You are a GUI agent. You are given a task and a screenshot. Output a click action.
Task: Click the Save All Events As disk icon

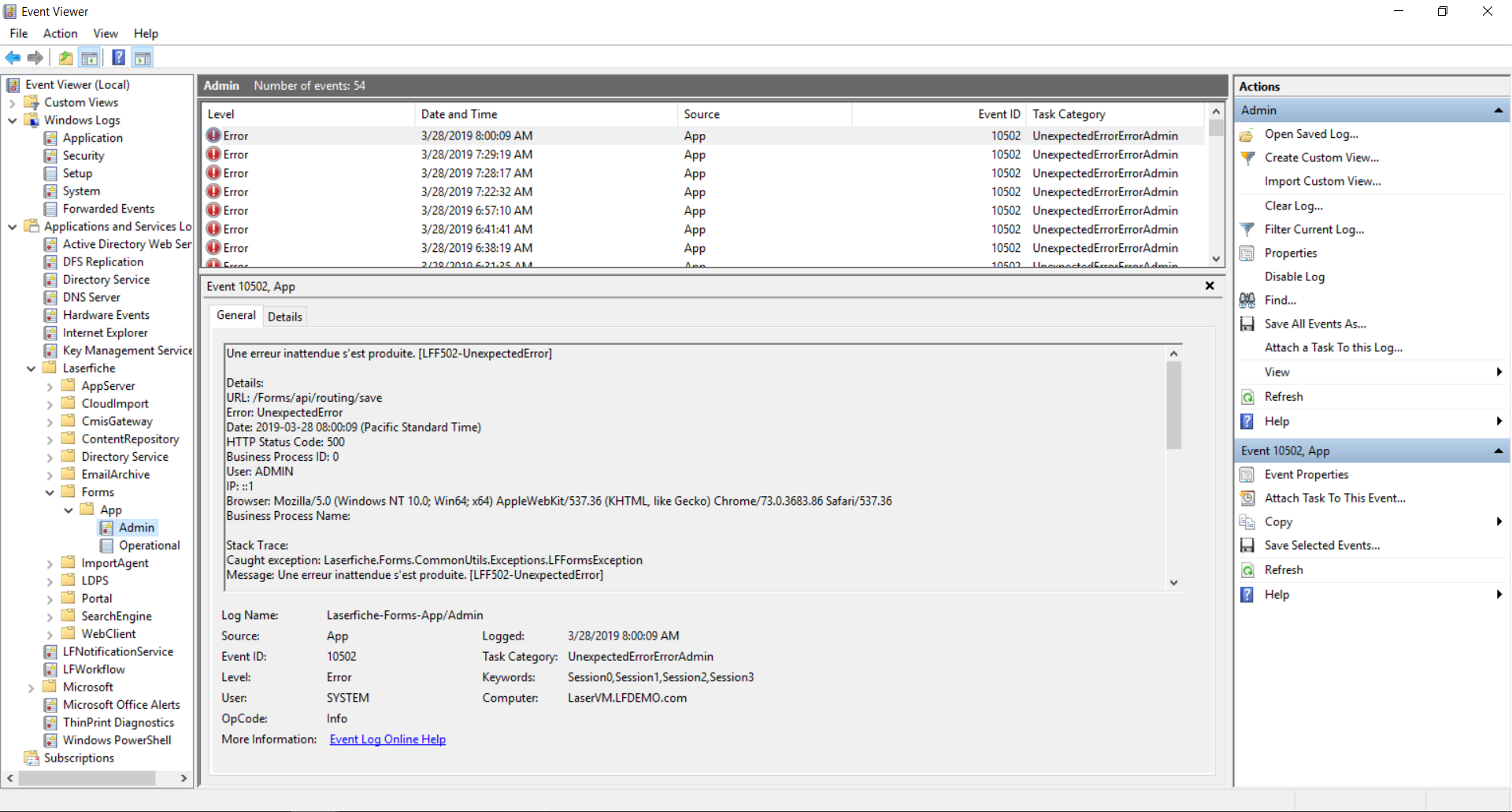click(x=1247, y=324)
